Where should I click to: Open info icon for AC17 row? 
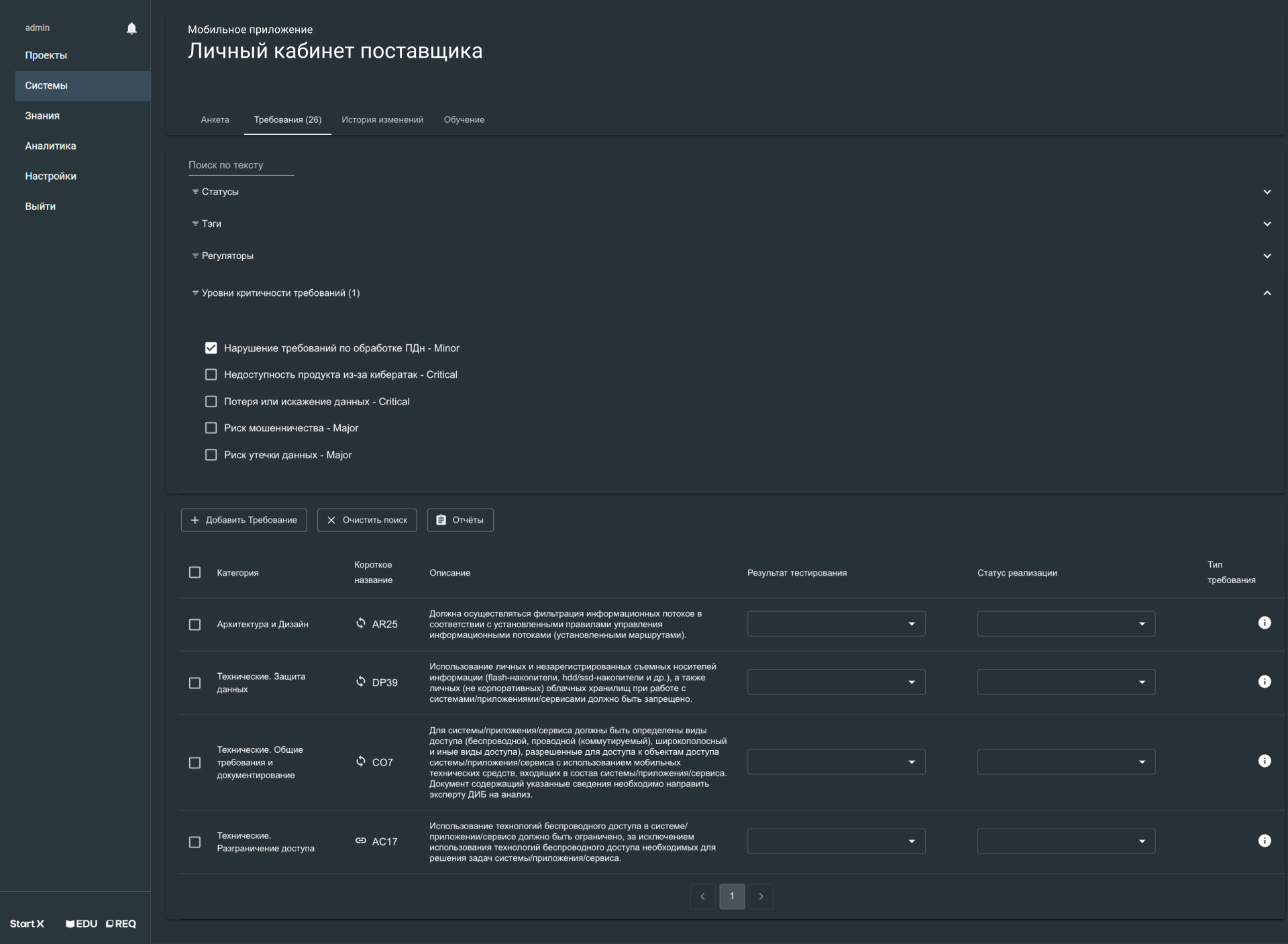coord(1264,841)
